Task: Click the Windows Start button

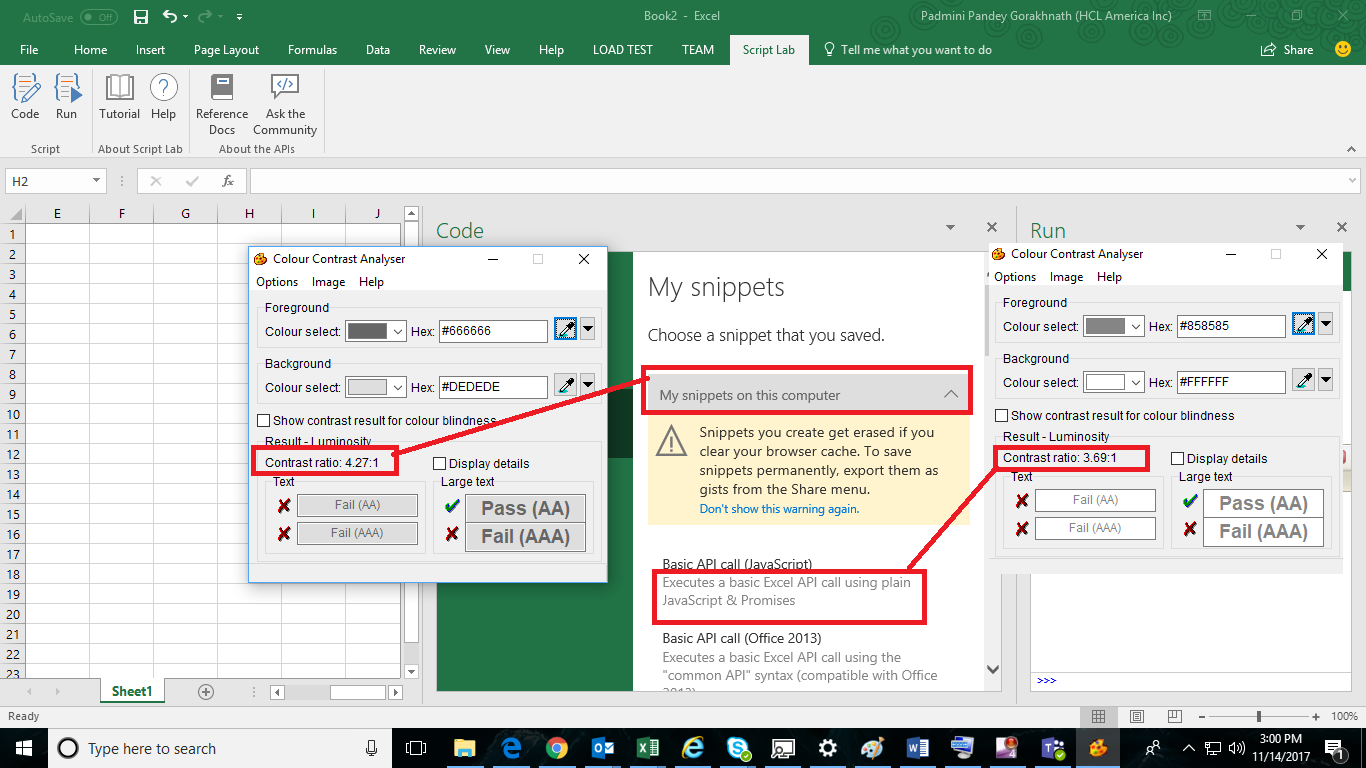Action: coord(22,747)
